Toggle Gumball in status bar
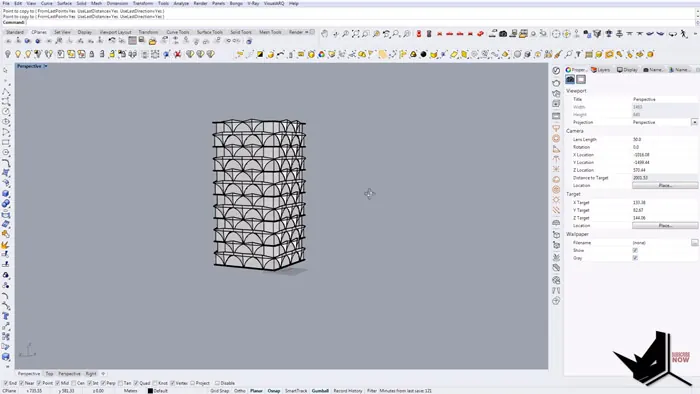This screenshot has height=394, width=700. coord(320,391)
